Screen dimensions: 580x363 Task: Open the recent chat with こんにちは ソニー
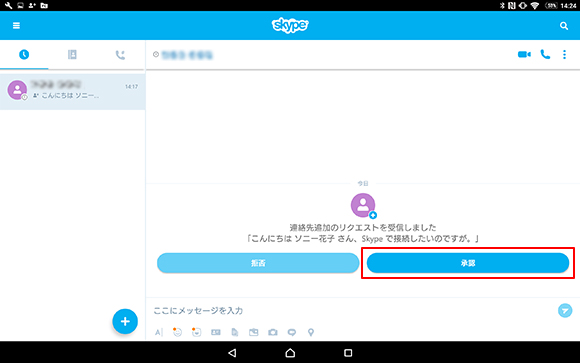click(x=72, y=91)
